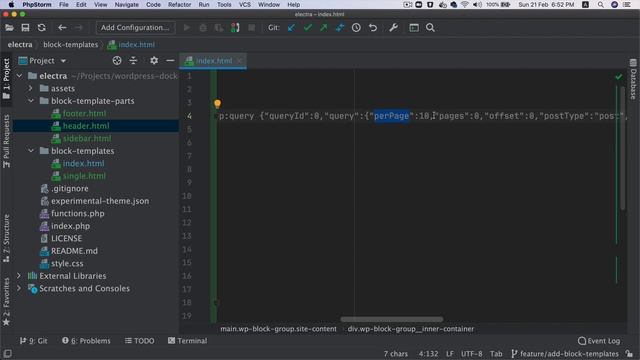Viewport: 640px width, 360px height.
Task: Update project with the Git blue arrow
Action: (x=291, y=28)
